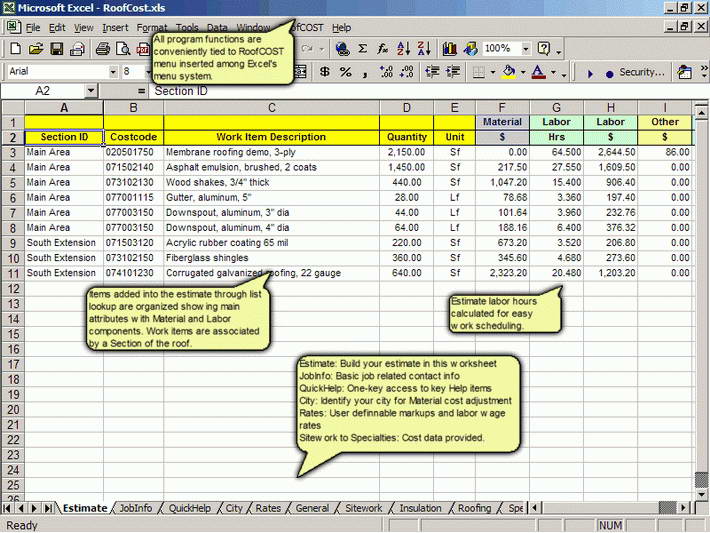Open the Name Box dropdown arrow
710x533 pixels.
(91, 91)
